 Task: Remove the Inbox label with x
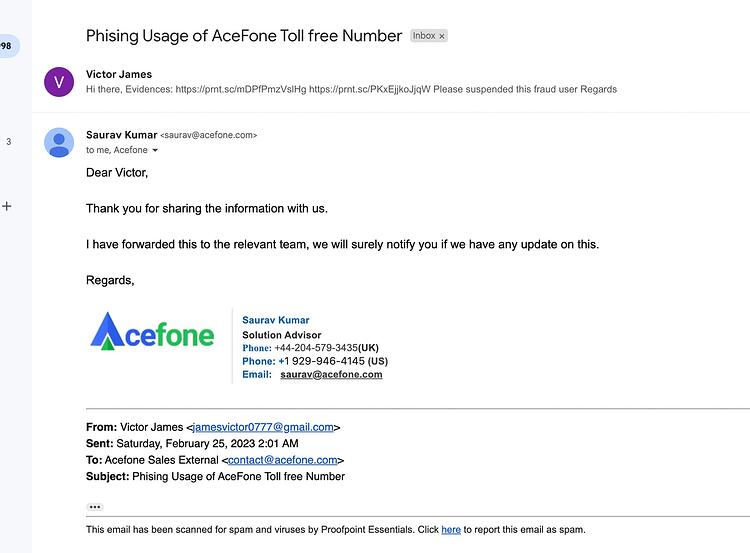(x=442, y=36)
